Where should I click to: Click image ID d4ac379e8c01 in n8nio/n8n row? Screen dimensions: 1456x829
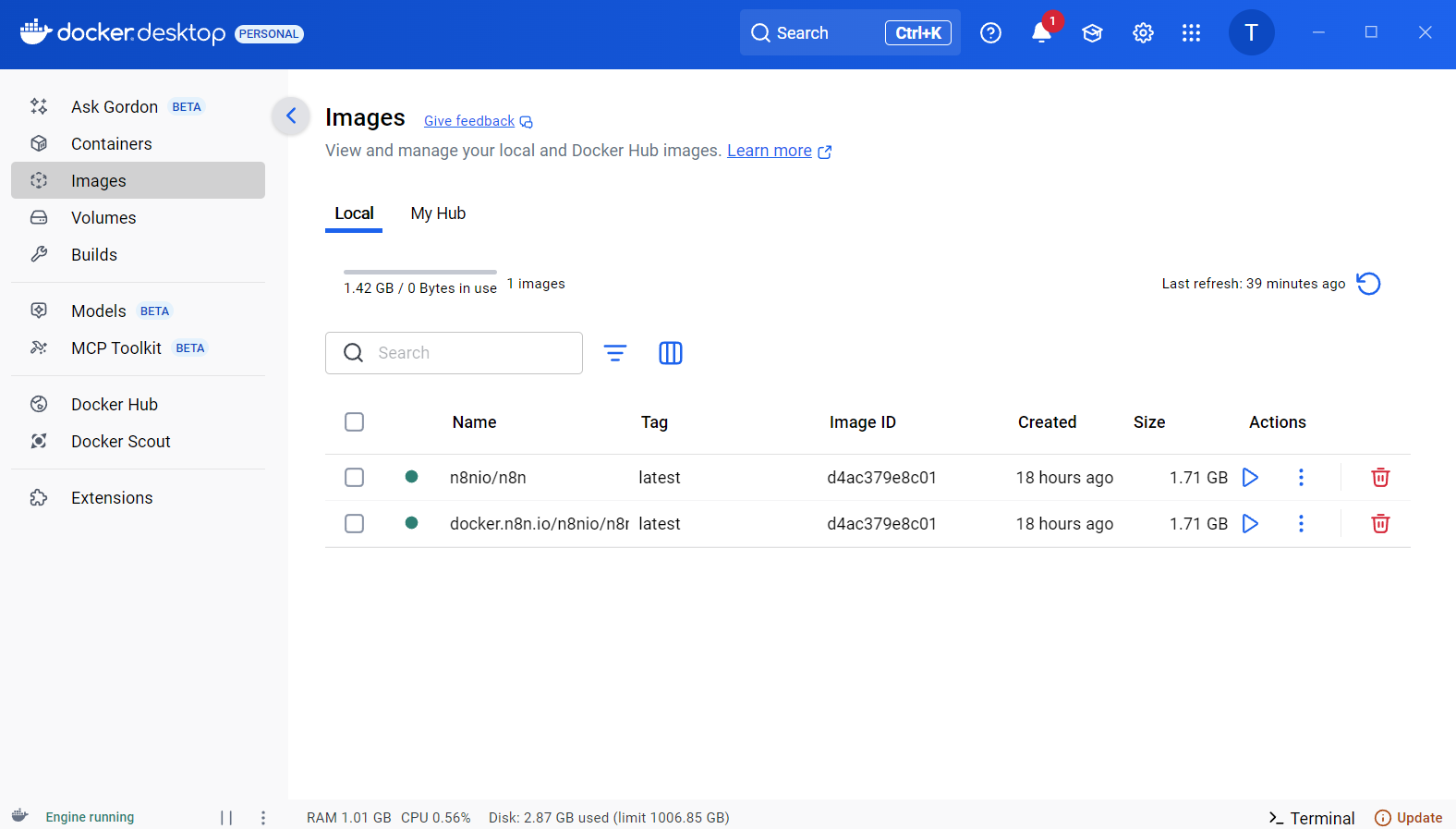(x=881, y=478)
